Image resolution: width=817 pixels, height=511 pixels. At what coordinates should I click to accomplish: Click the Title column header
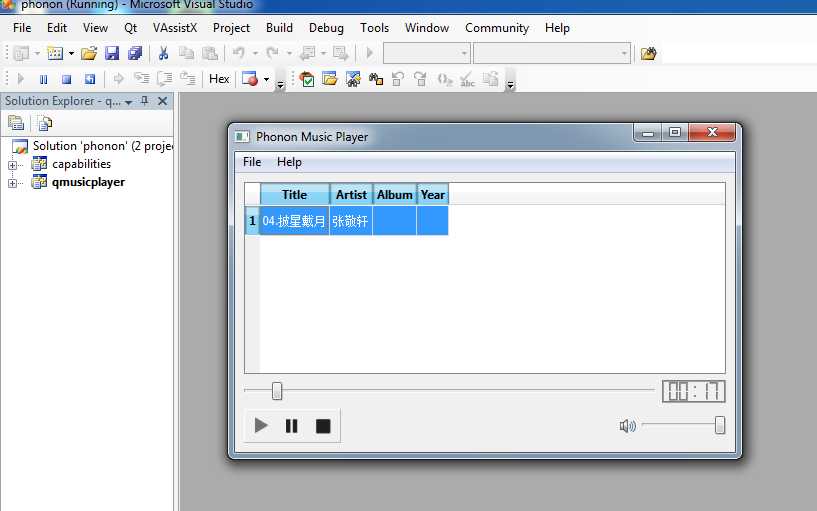click(294, 195)
